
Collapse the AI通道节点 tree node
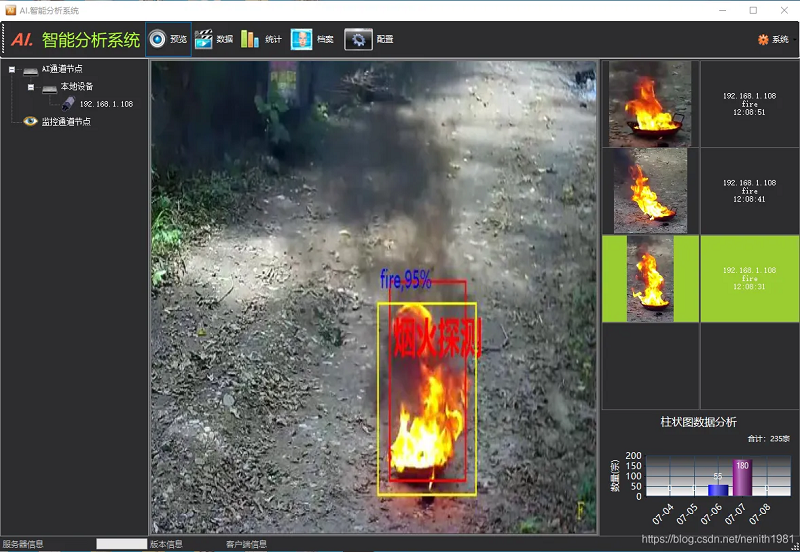tap(12, 70)
